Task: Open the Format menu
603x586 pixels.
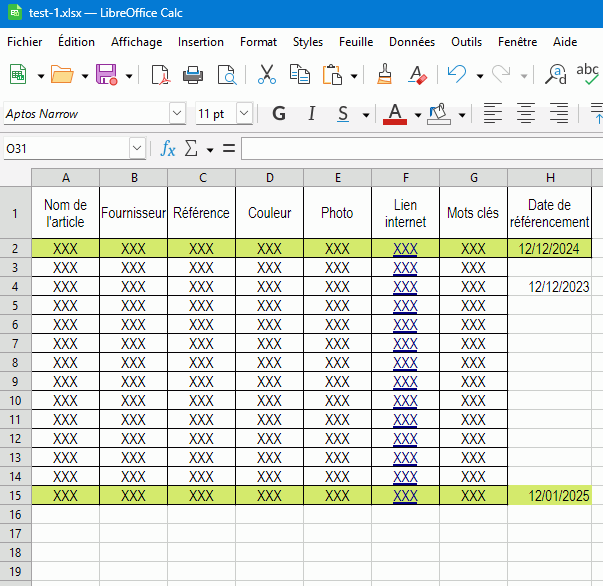Action: [258, 42]
